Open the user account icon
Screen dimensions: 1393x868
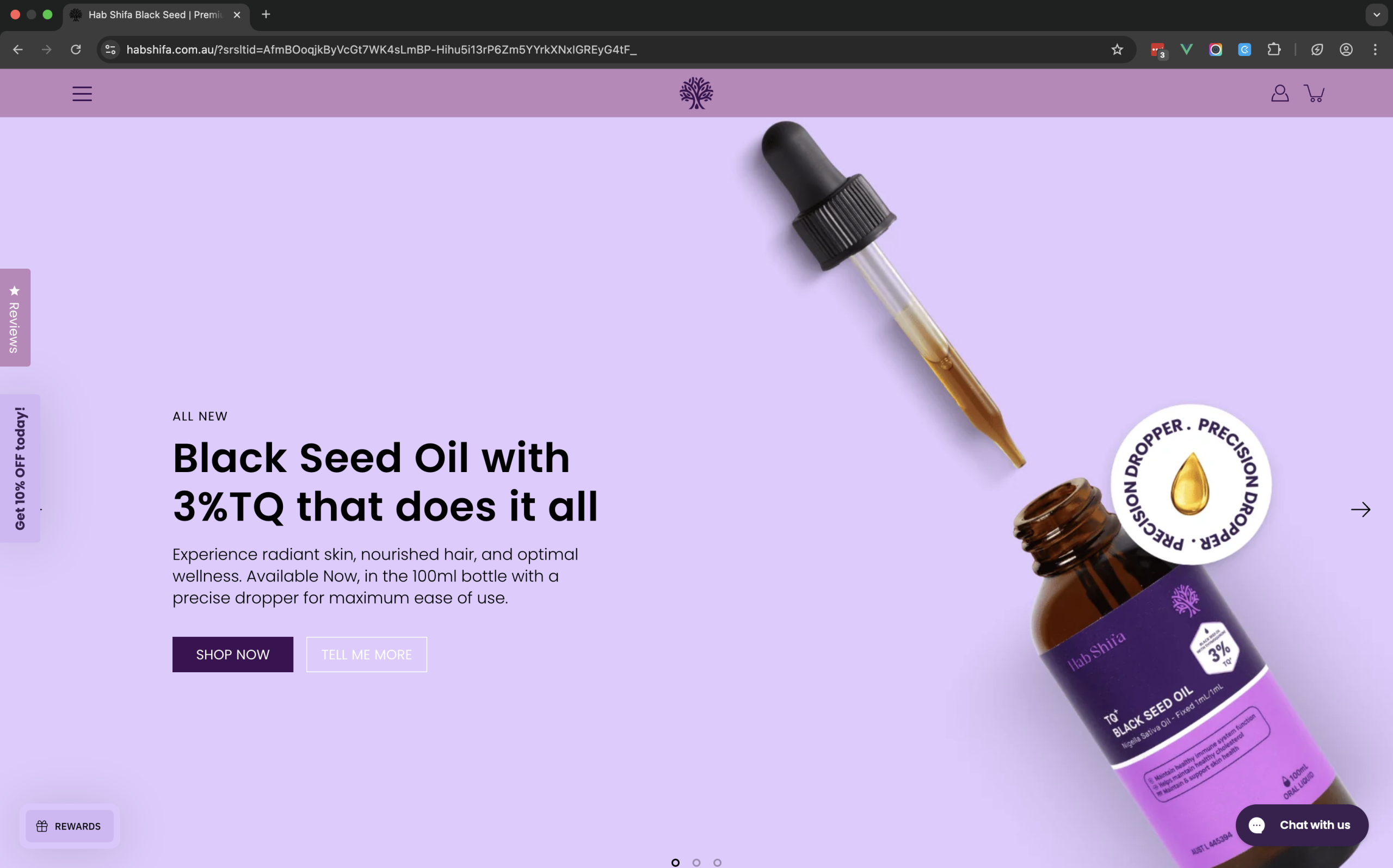click(x=1279, y=94)
